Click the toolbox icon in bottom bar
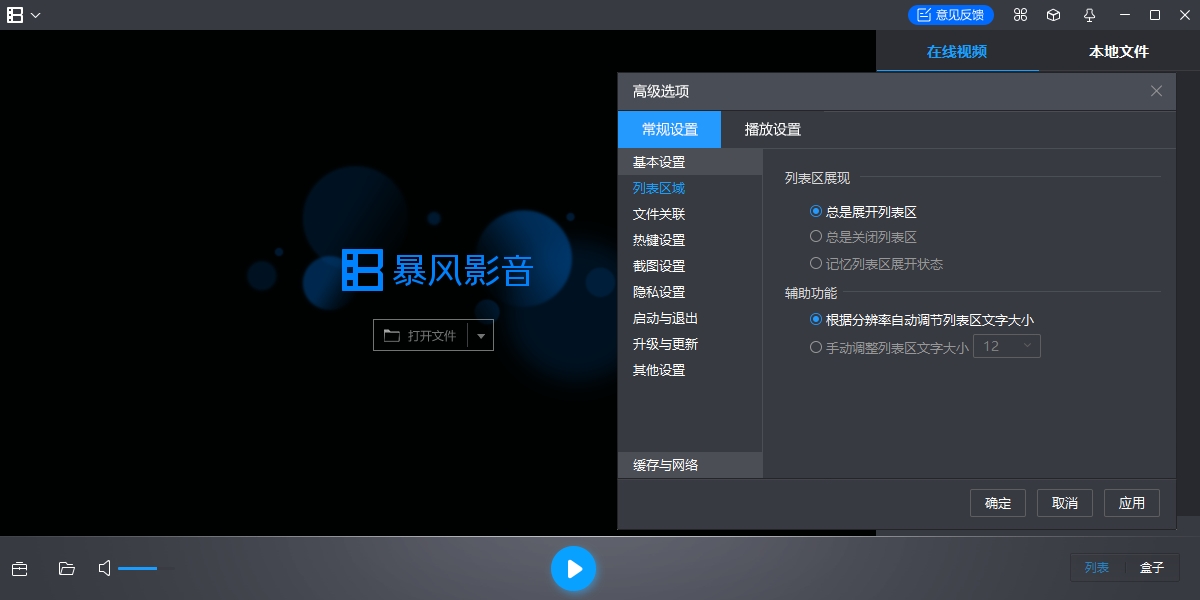The width and height of the screenshot is (1200, 600). tap(19, 569)
